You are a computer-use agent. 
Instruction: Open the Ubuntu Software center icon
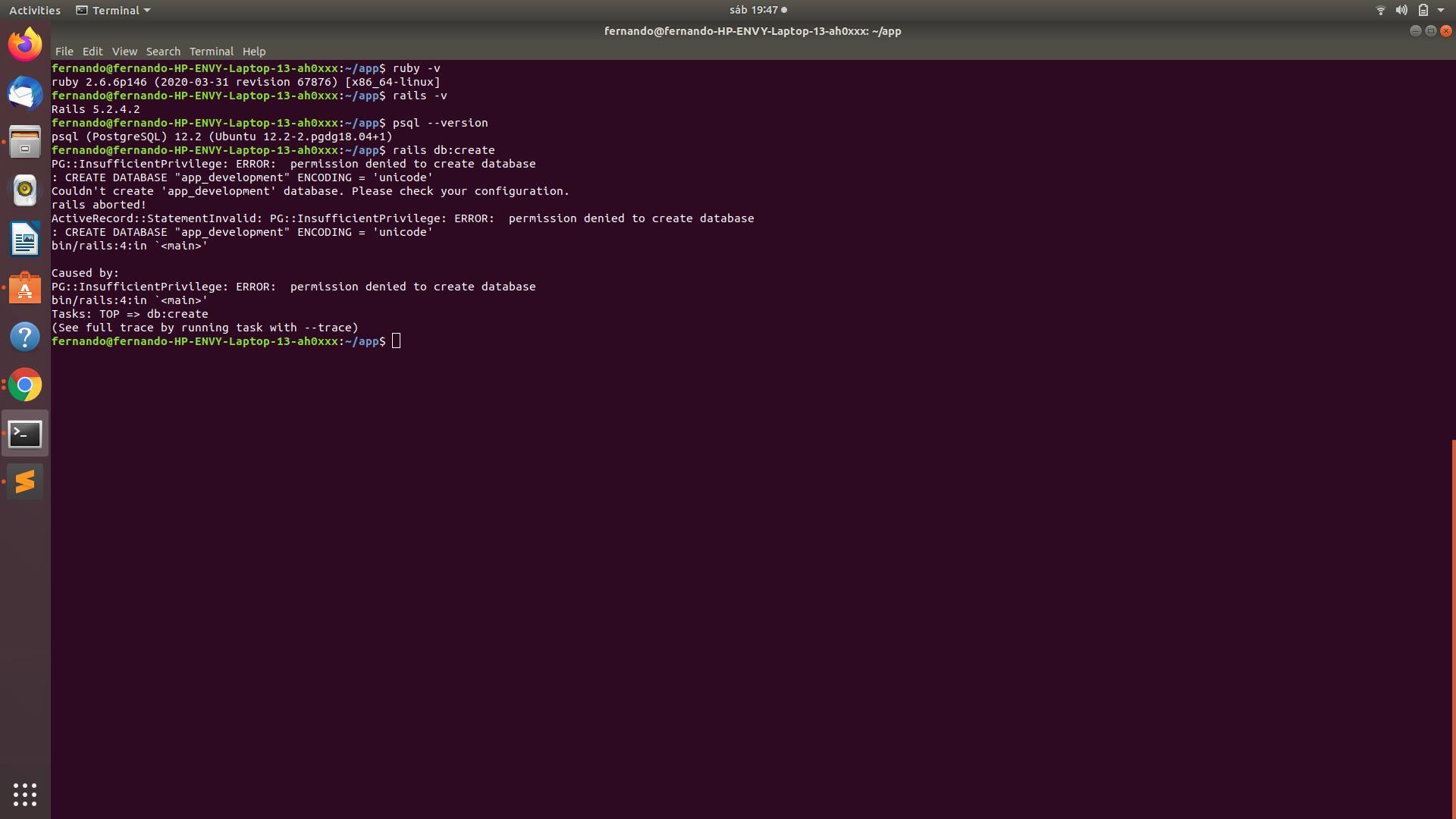click(x=25, y=288)
